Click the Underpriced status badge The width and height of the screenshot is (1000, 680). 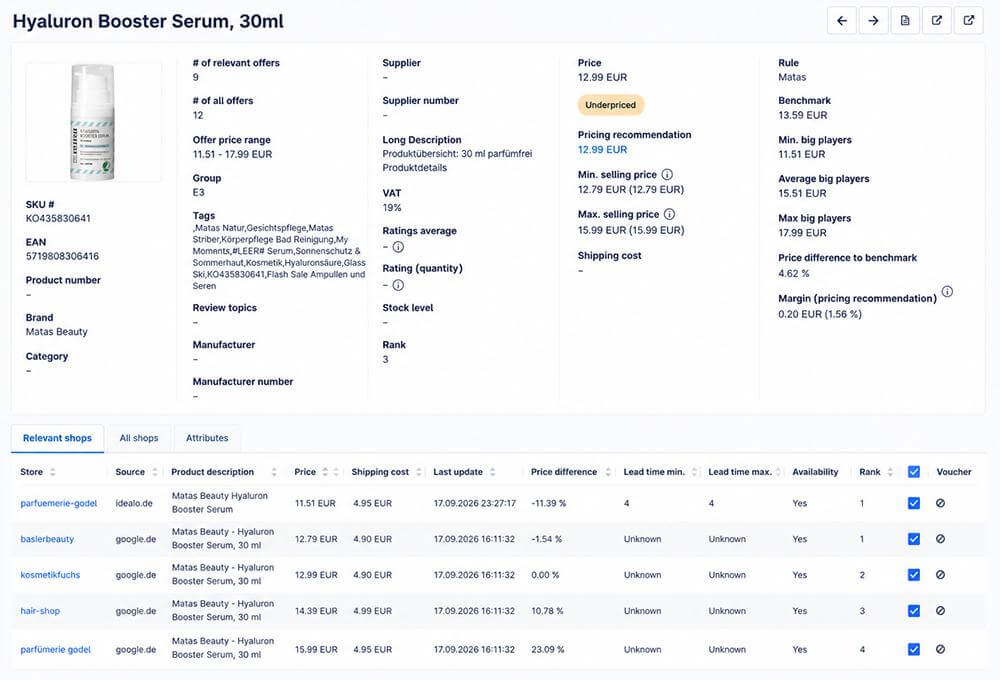pyautogui.click(x=610, y=105)
